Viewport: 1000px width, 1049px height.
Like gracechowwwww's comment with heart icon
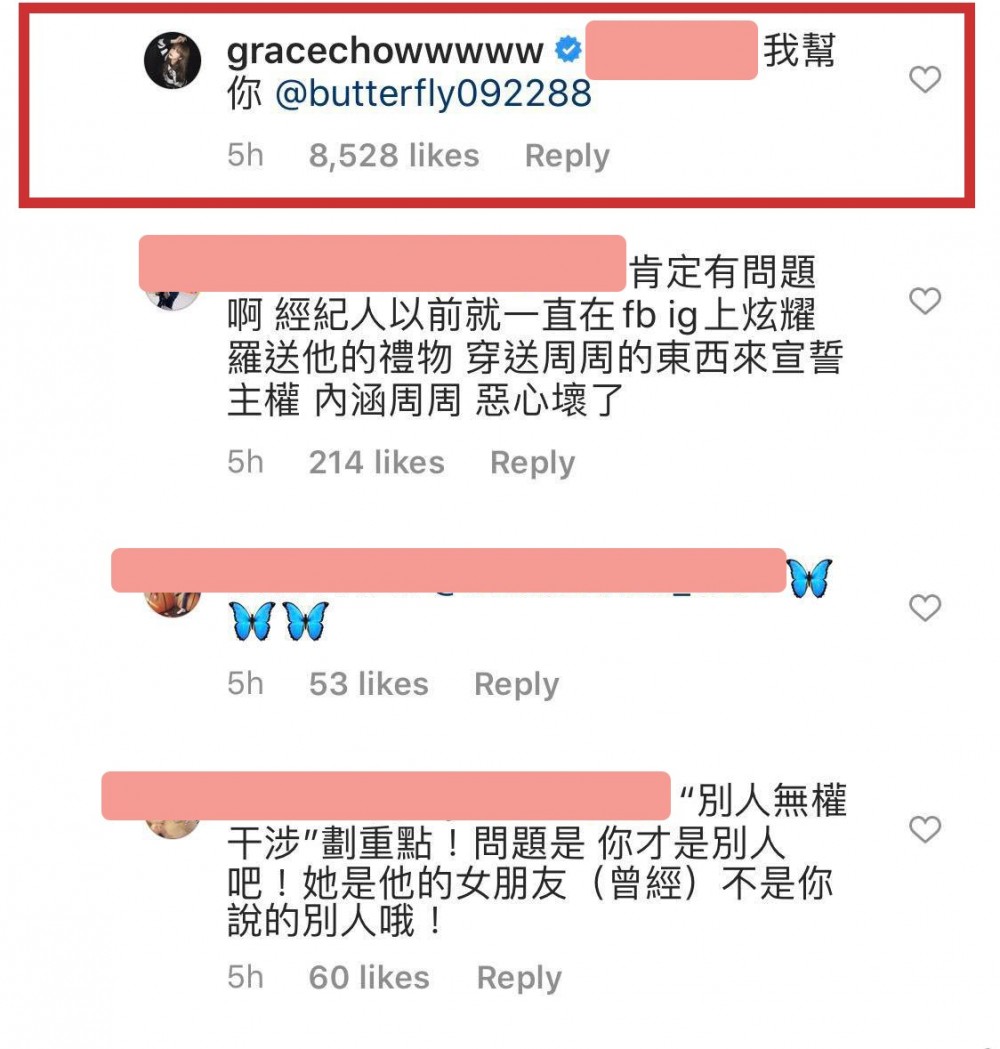tap(925, 80)
